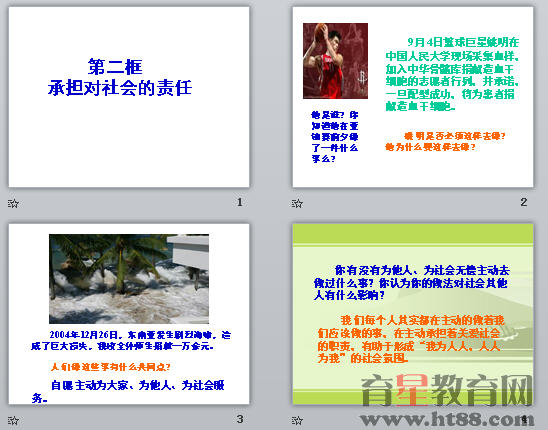Viewport: 548px width, 430px height.
Task: Click the green text starting 9月4日
Action: click(453, 74)
